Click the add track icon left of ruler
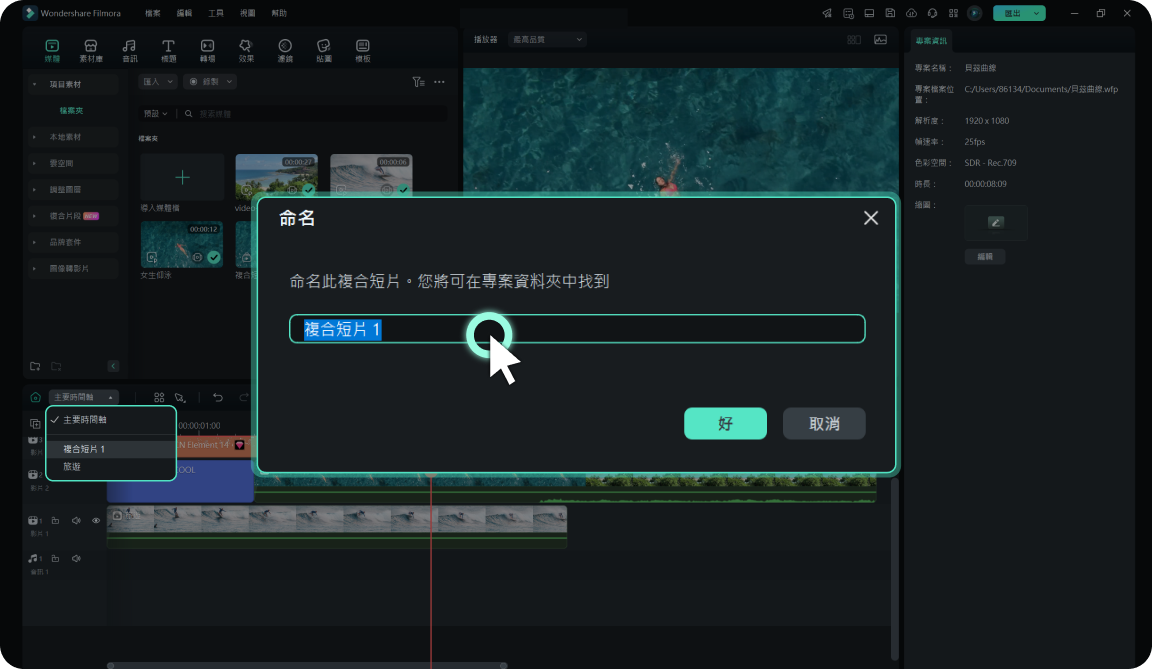The height and width of the screenshot is (669, 1152). tap(35, 424)
